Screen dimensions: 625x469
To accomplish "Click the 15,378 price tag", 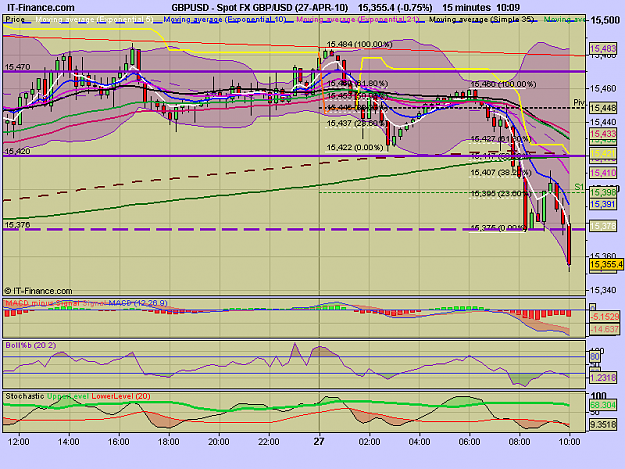I will [603, 226].
